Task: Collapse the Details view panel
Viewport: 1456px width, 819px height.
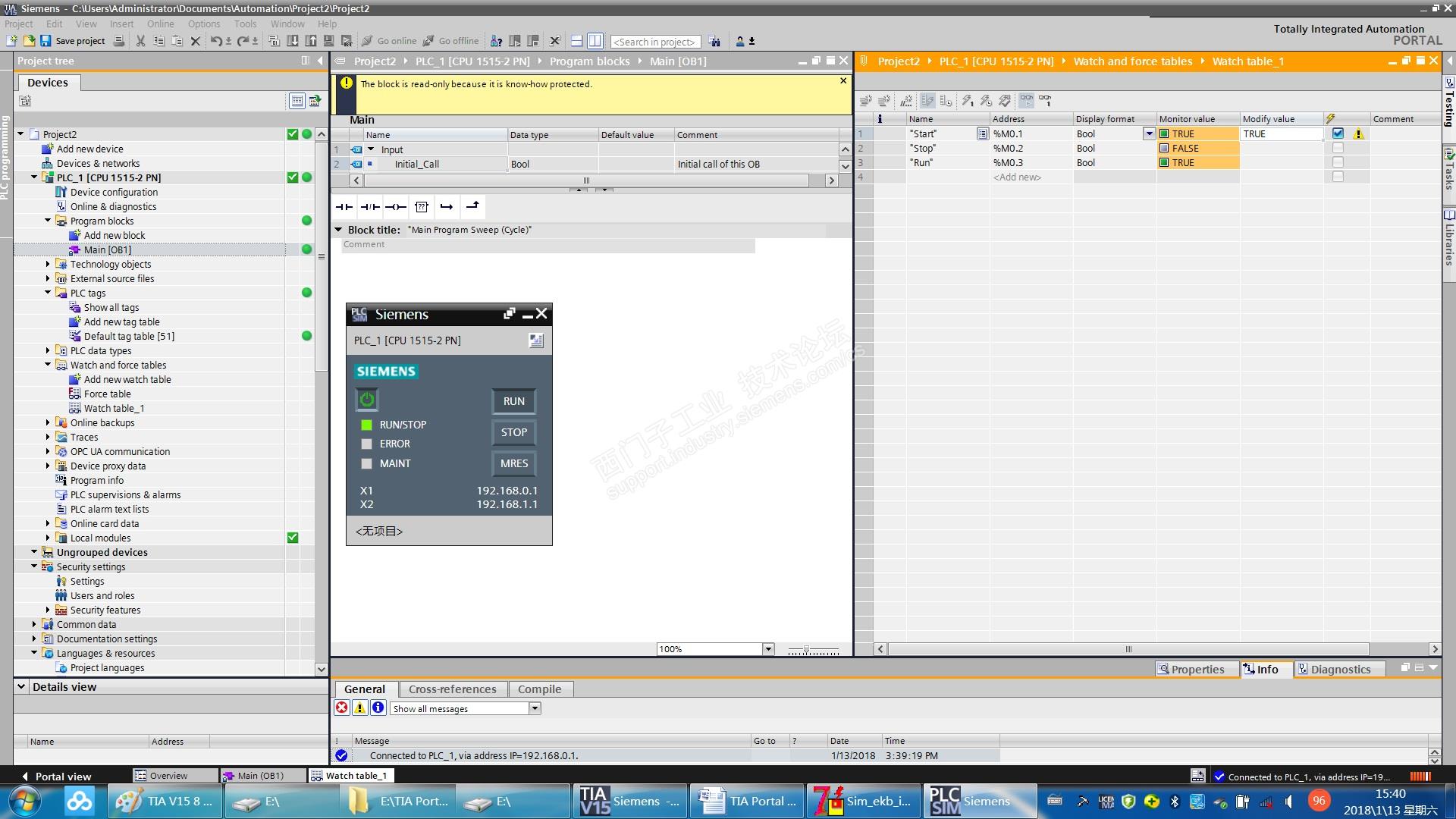Action: pyautogui.click(x=21, y=686)
